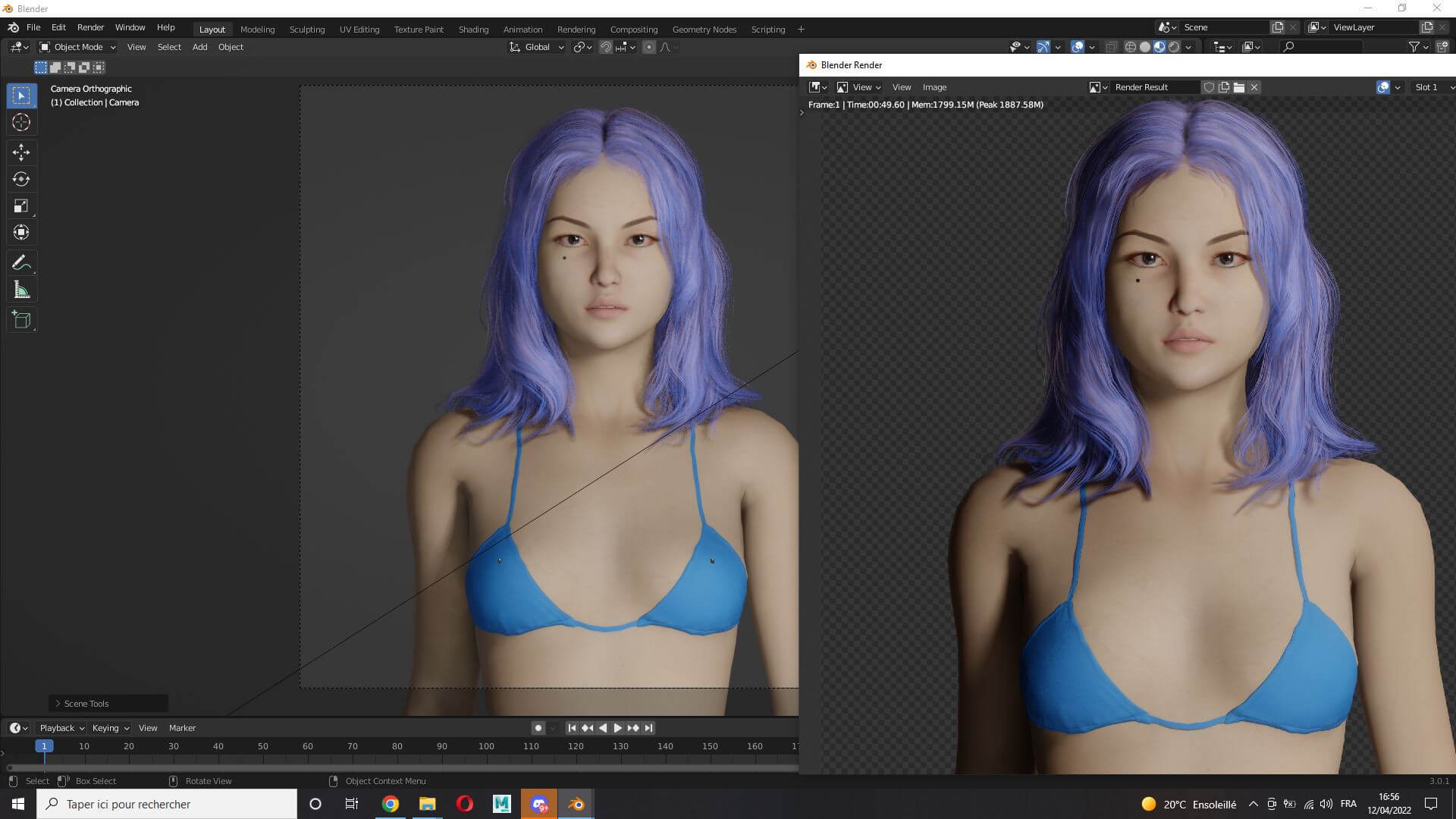This screenshot has width=1456, height=819.
Task: Activate the Annotate pencil tool
Action: (21, 263)
